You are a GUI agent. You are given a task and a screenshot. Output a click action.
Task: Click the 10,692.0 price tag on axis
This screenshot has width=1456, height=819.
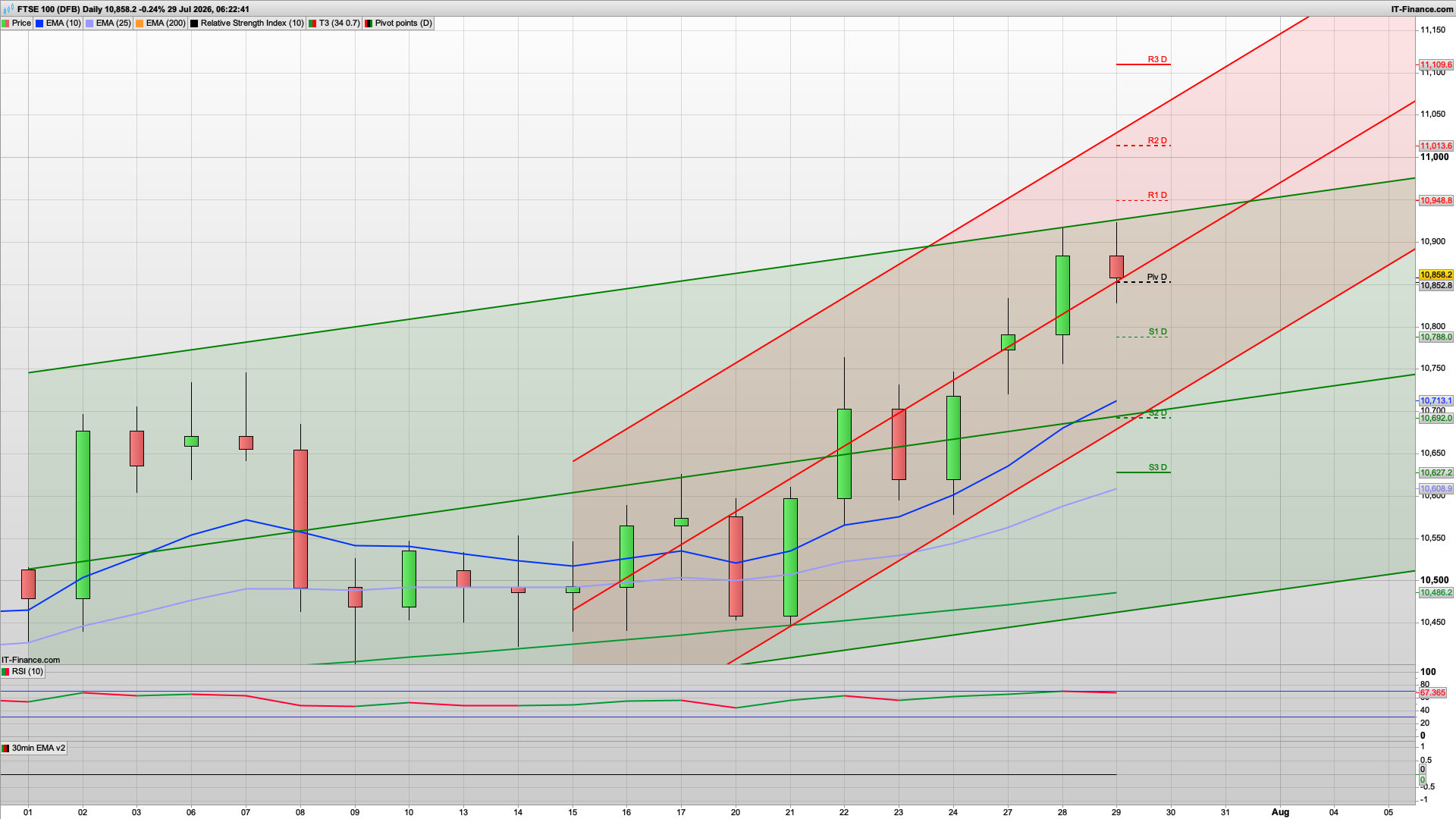tap(1436, 419)
